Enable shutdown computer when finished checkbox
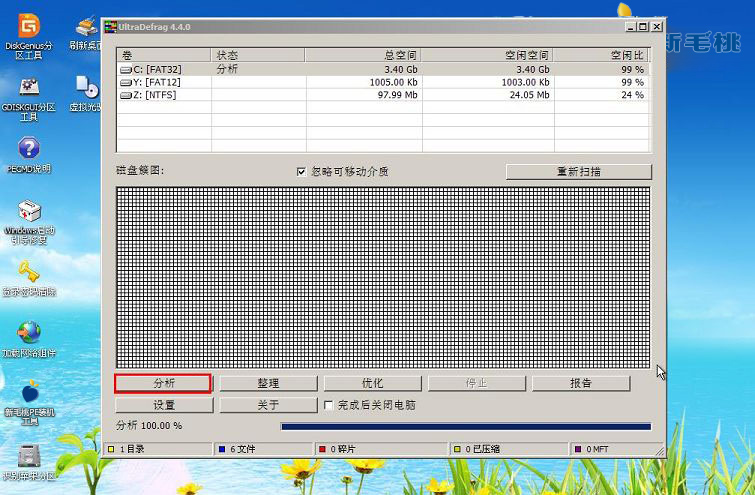Screen dimensions: 755x495 point(328,405)
